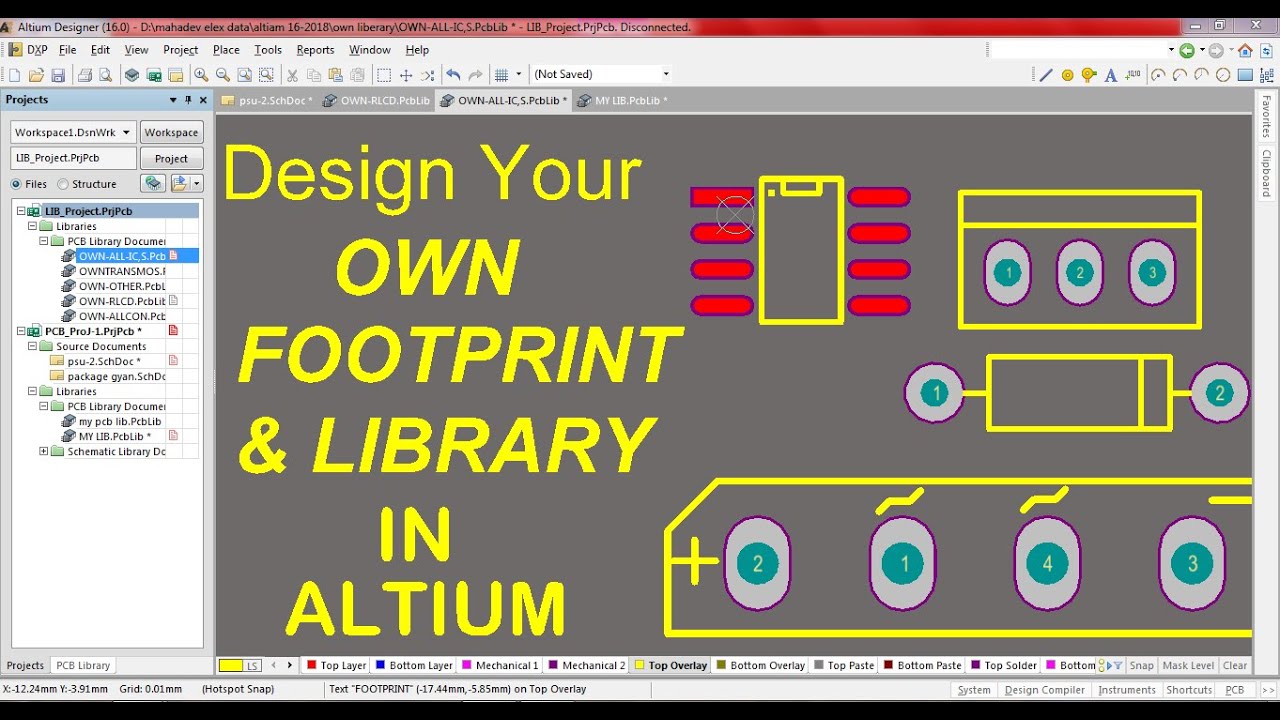Select Place Arc by Center tool
This screenshot has width=1280, height=720.
[1158, 75]
